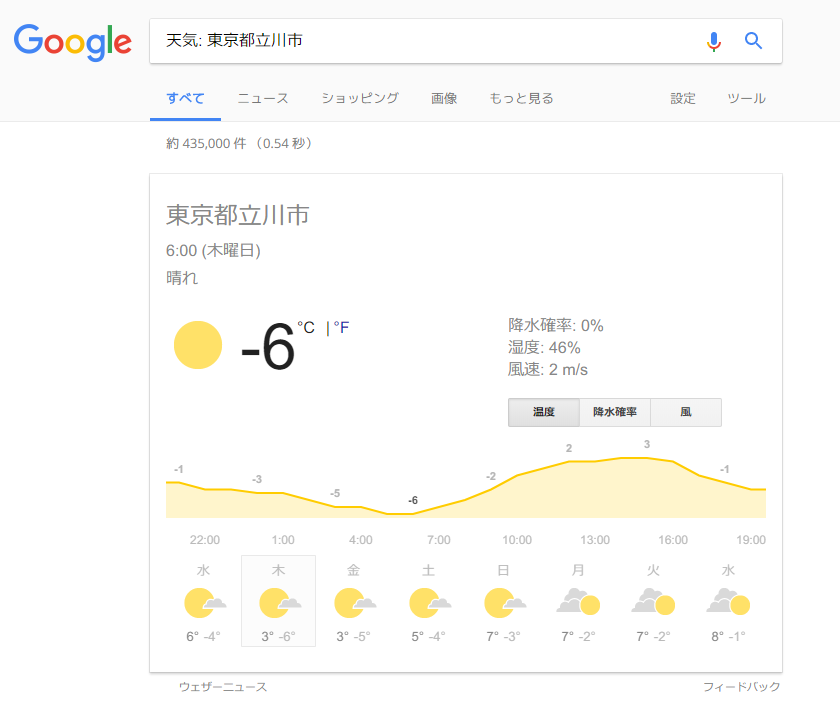The width and height of the screenshot is (840, 712).
Task: Select Saturday (土) forecast weather icon
Action: point(430,603)
